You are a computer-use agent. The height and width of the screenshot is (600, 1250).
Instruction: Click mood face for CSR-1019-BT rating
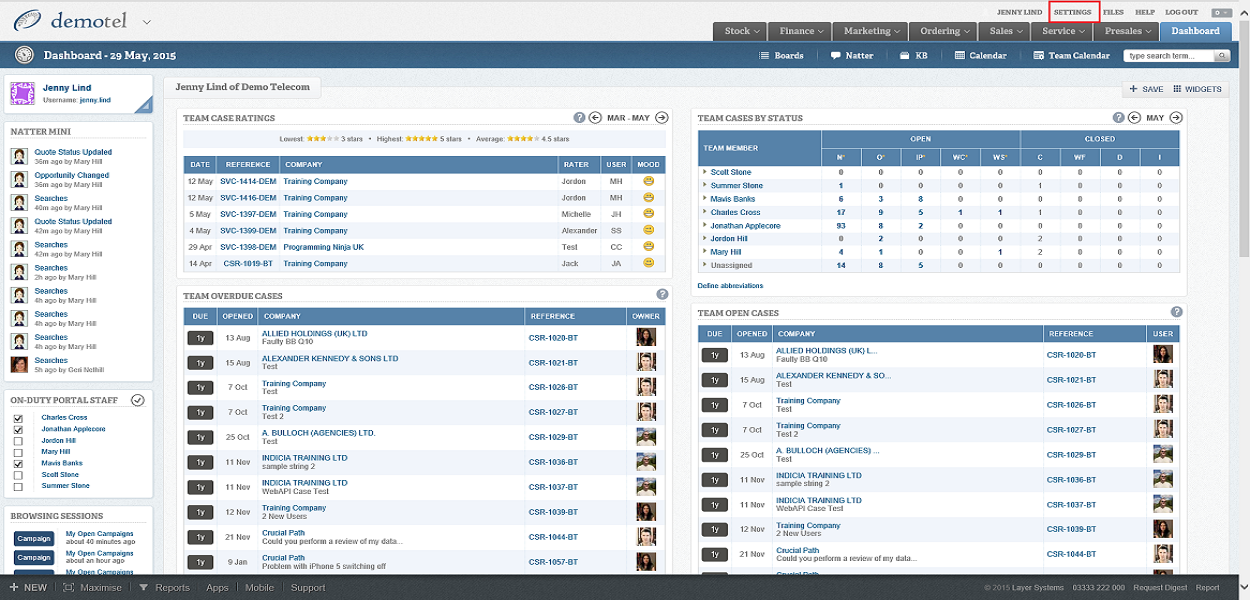648,263
